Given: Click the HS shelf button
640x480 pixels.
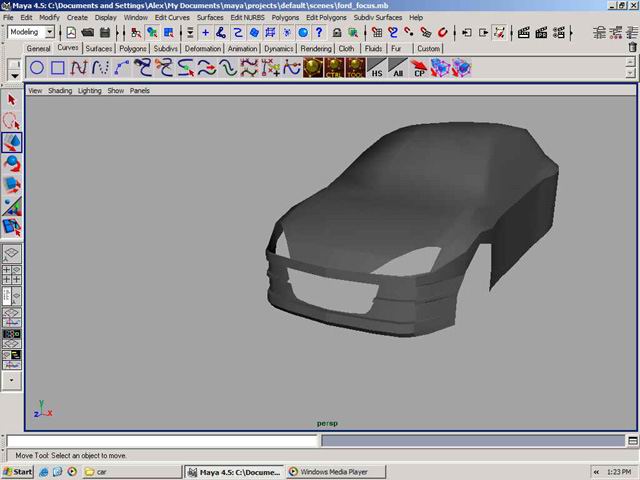Looking at the screenshot, I should point(376,68).
